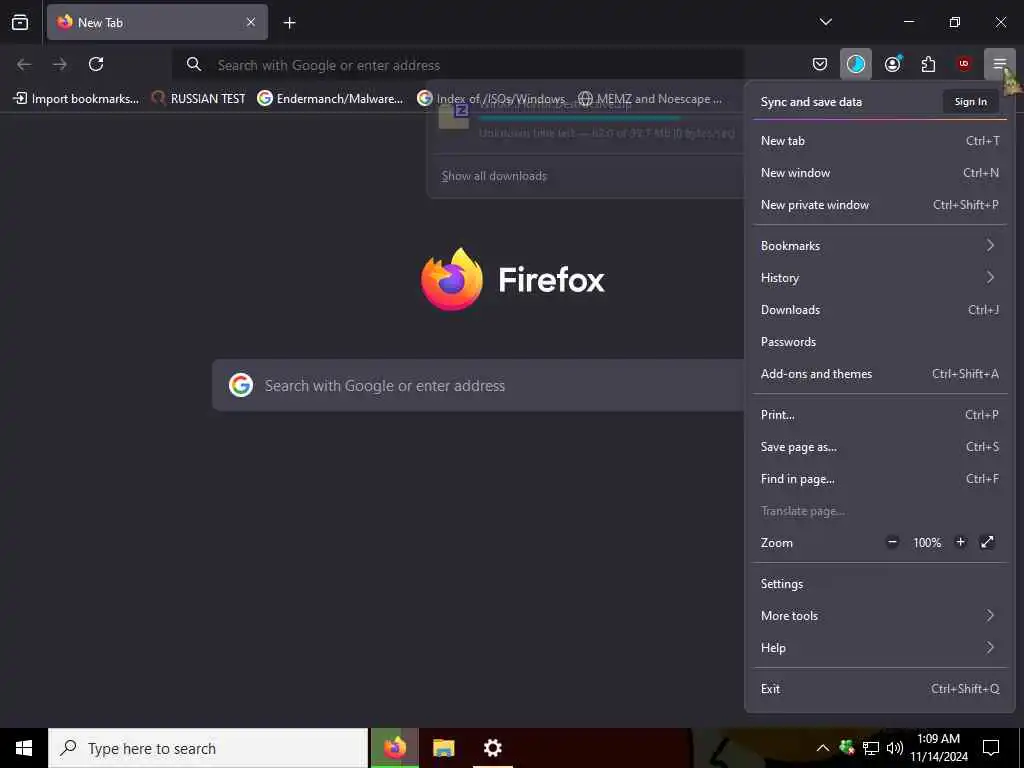Screen dimensions: 1024x768
Task: Choose Print from the menu
Action: click(x=880, y=415)
